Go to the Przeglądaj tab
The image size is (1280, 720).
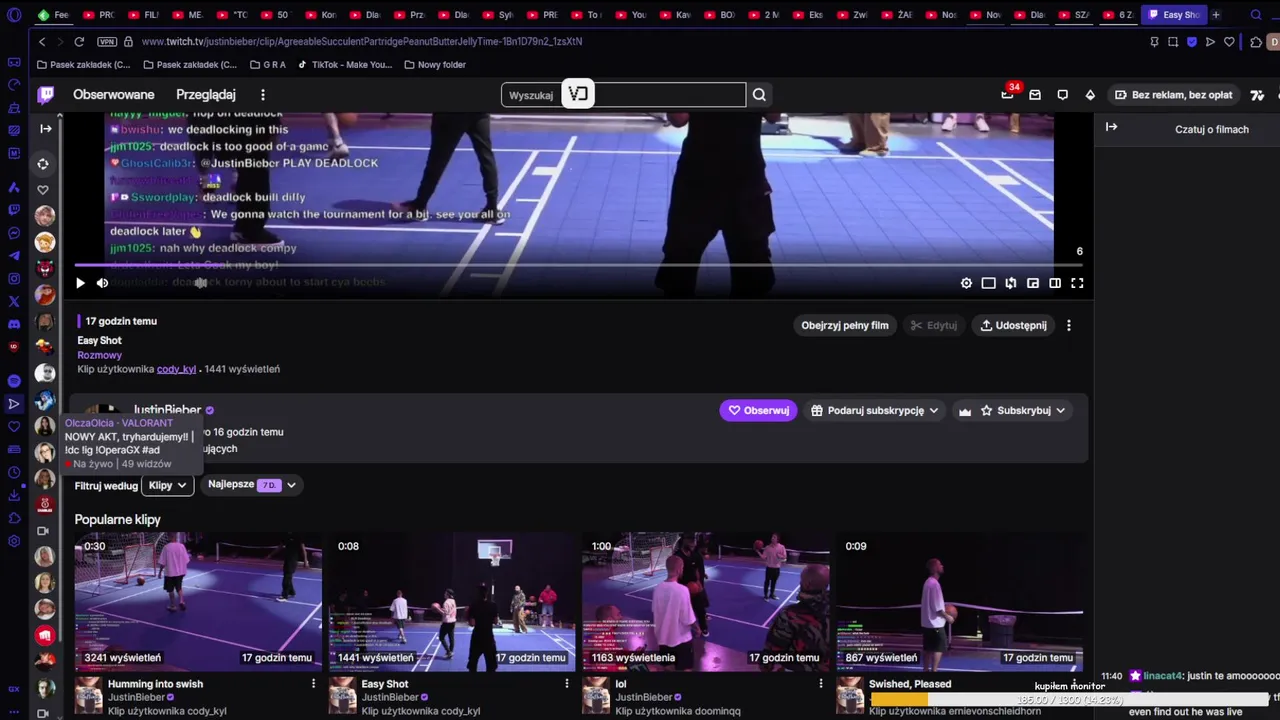point(206,95)
